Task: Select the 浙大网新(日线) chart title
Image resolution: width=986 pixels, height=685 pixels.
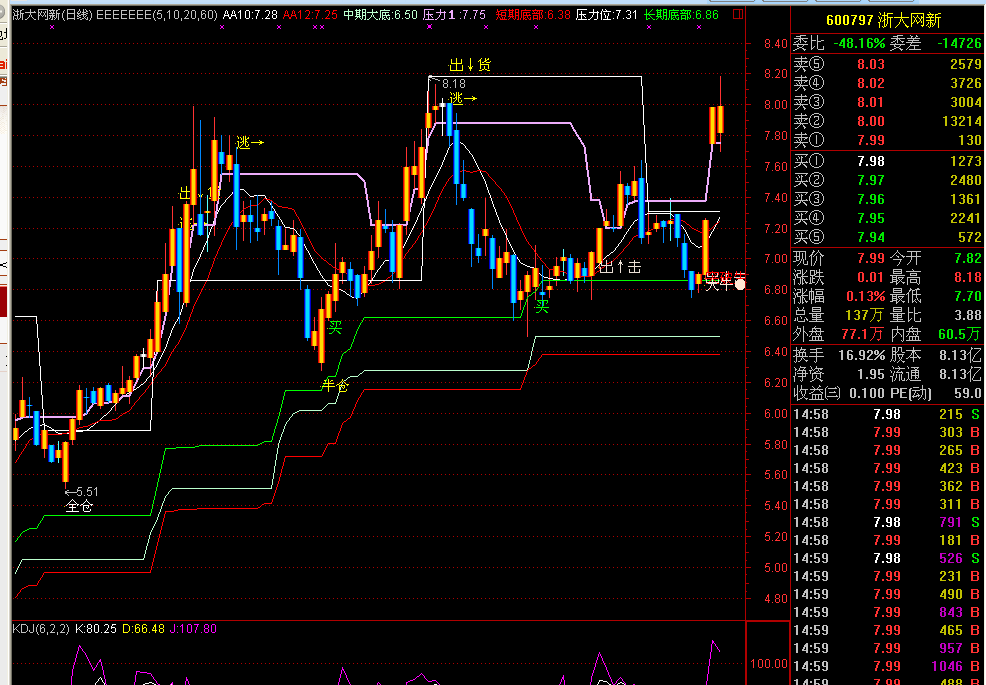Action: pyautogui.click(x=50, y=15)
